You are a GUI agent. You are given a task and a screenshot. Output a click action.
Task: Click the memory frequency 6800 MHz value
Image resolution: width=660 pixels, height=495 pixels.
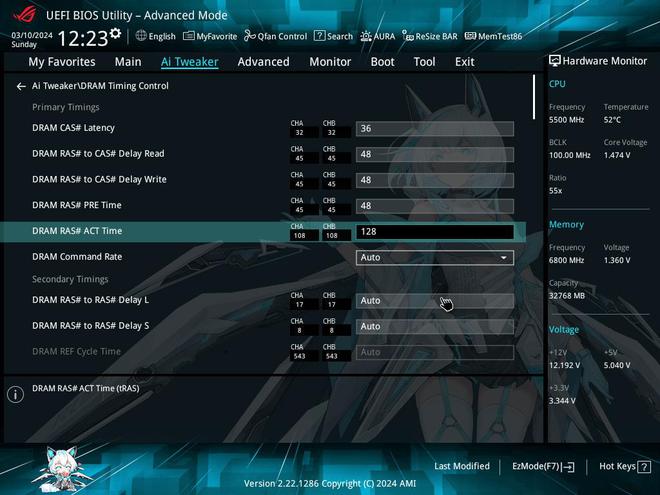tap(566, 261)
